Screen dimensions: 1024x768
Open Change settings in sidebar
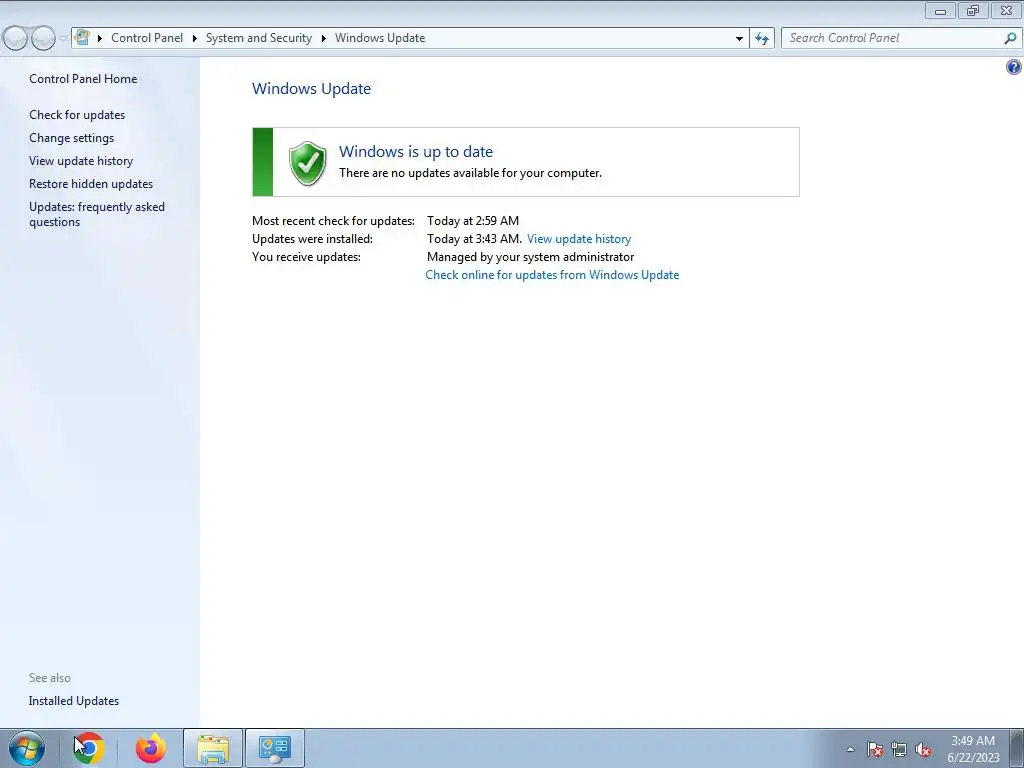pyautogui.click(x=71, y=138)
